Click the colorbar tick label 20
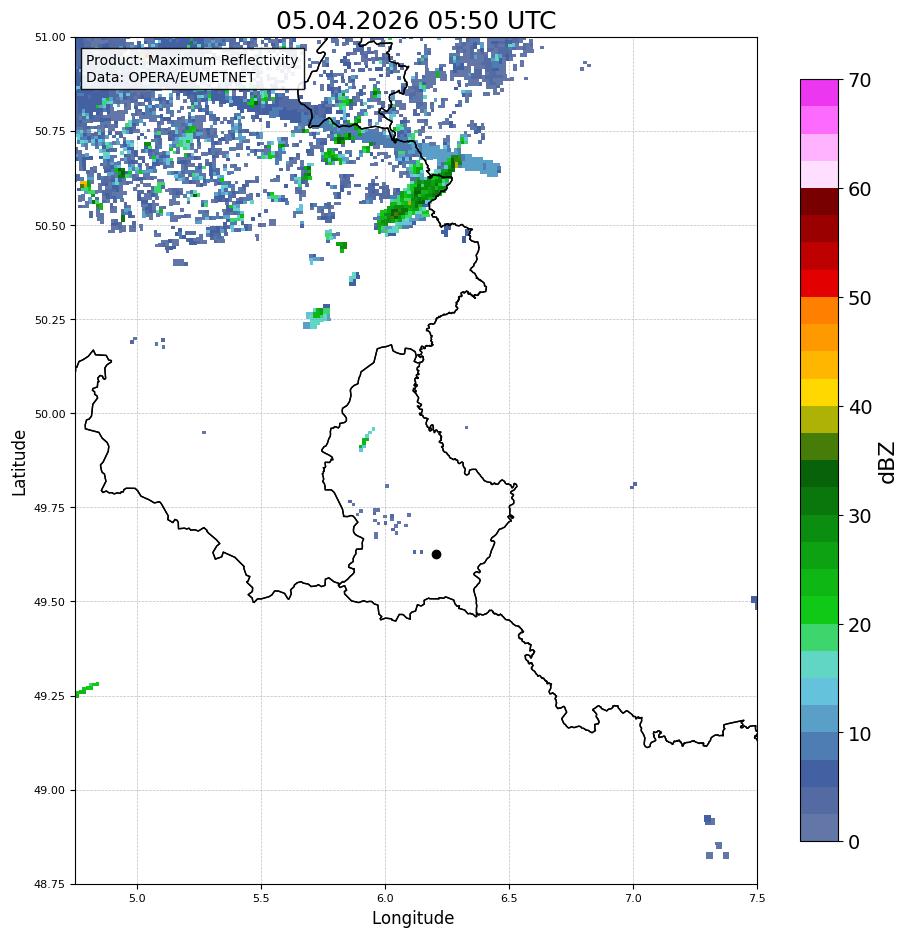The height and width of the screenshot is (937, 908). click(x=859, y=625)
